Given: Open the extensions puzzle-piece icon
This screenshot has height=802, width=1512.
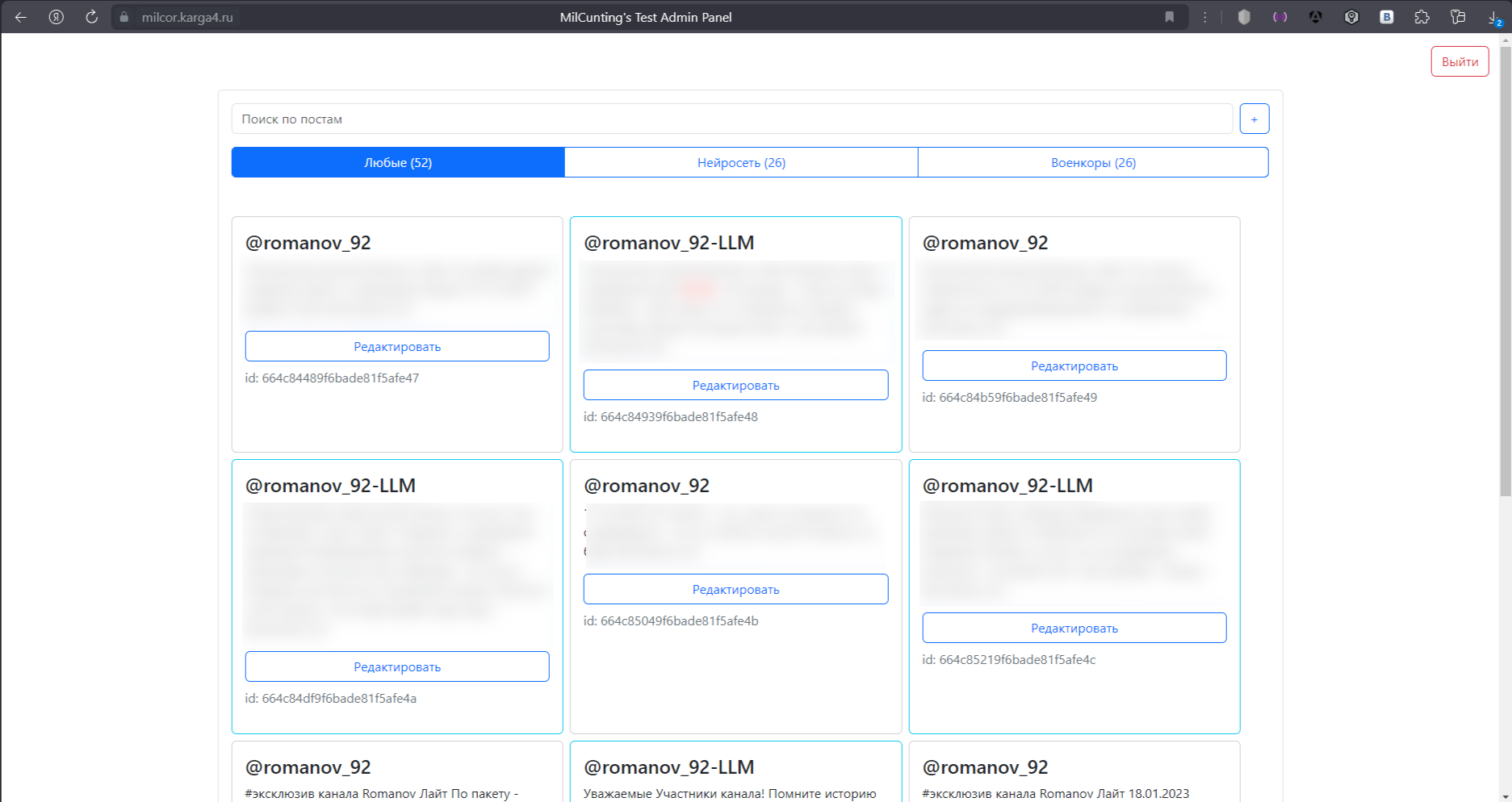Looking at the screenshot, I should 1422,17.
